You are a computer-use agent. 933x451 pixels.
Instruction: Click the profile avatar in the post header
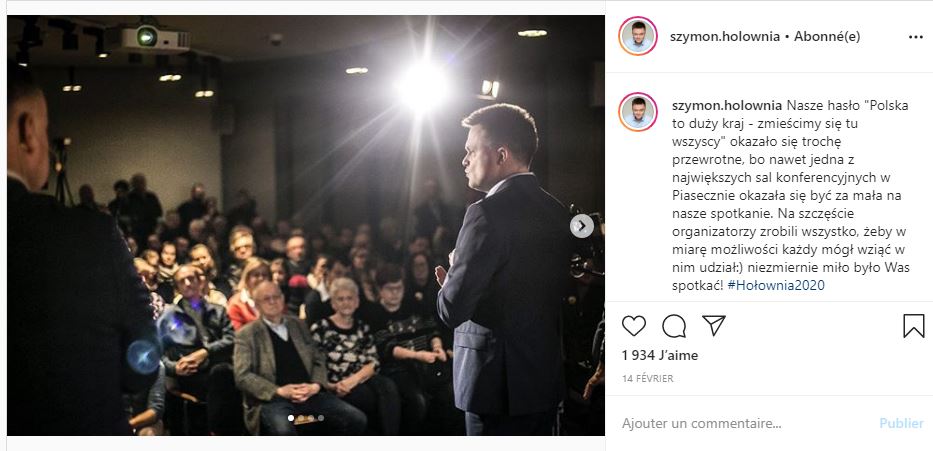coord(638,36)
